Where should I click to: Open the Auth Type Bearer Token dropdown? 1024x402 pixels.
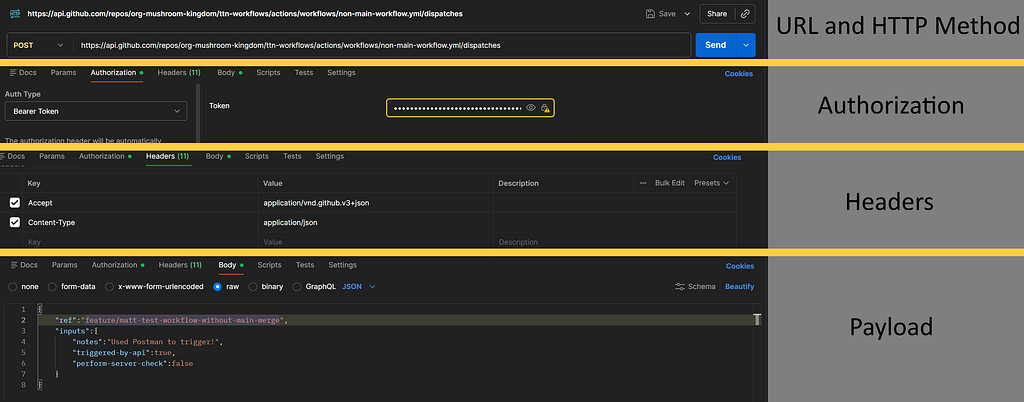coord(96,112)
